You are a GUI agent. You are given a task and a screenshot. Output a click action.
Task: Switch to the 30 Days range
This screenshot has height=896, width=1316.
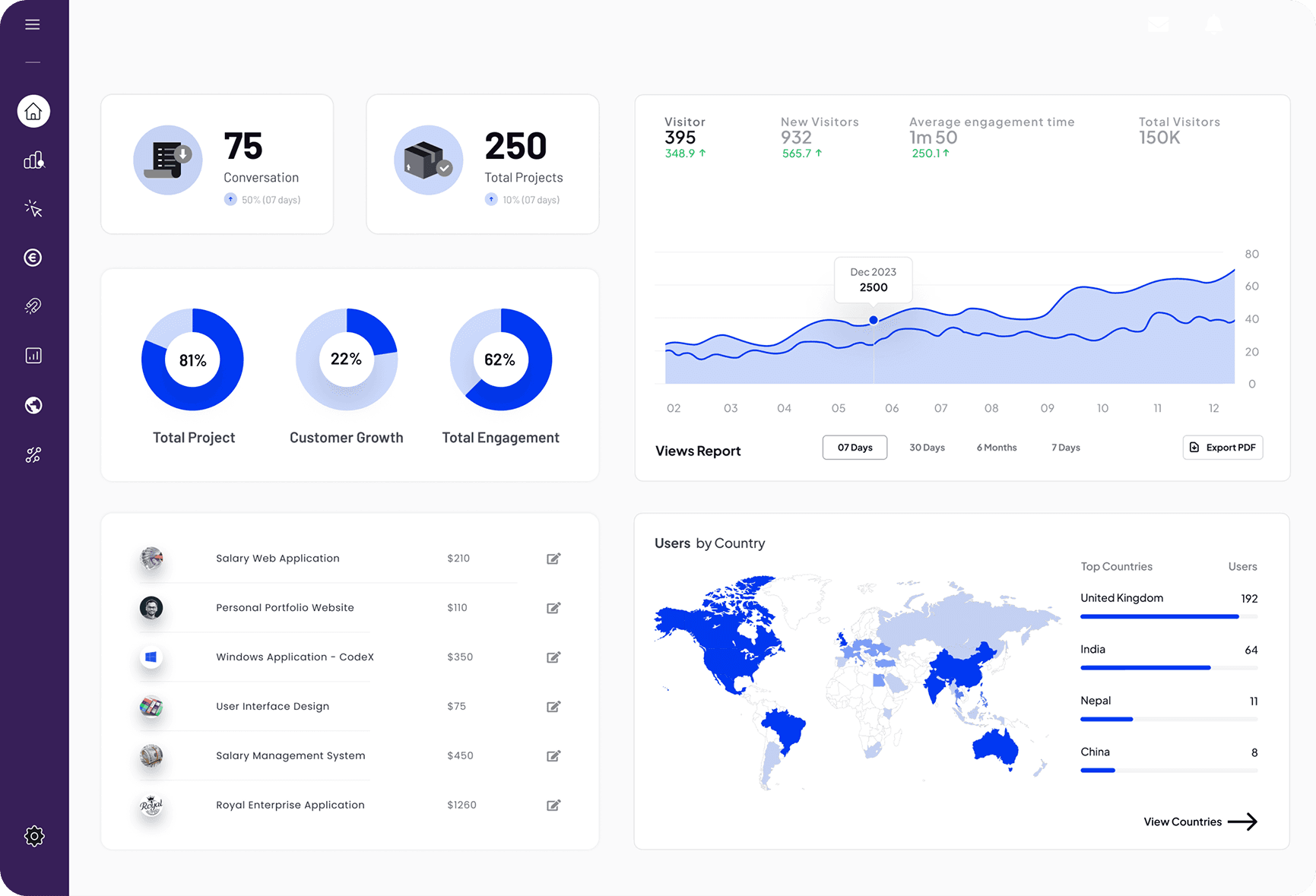(927, 448)
